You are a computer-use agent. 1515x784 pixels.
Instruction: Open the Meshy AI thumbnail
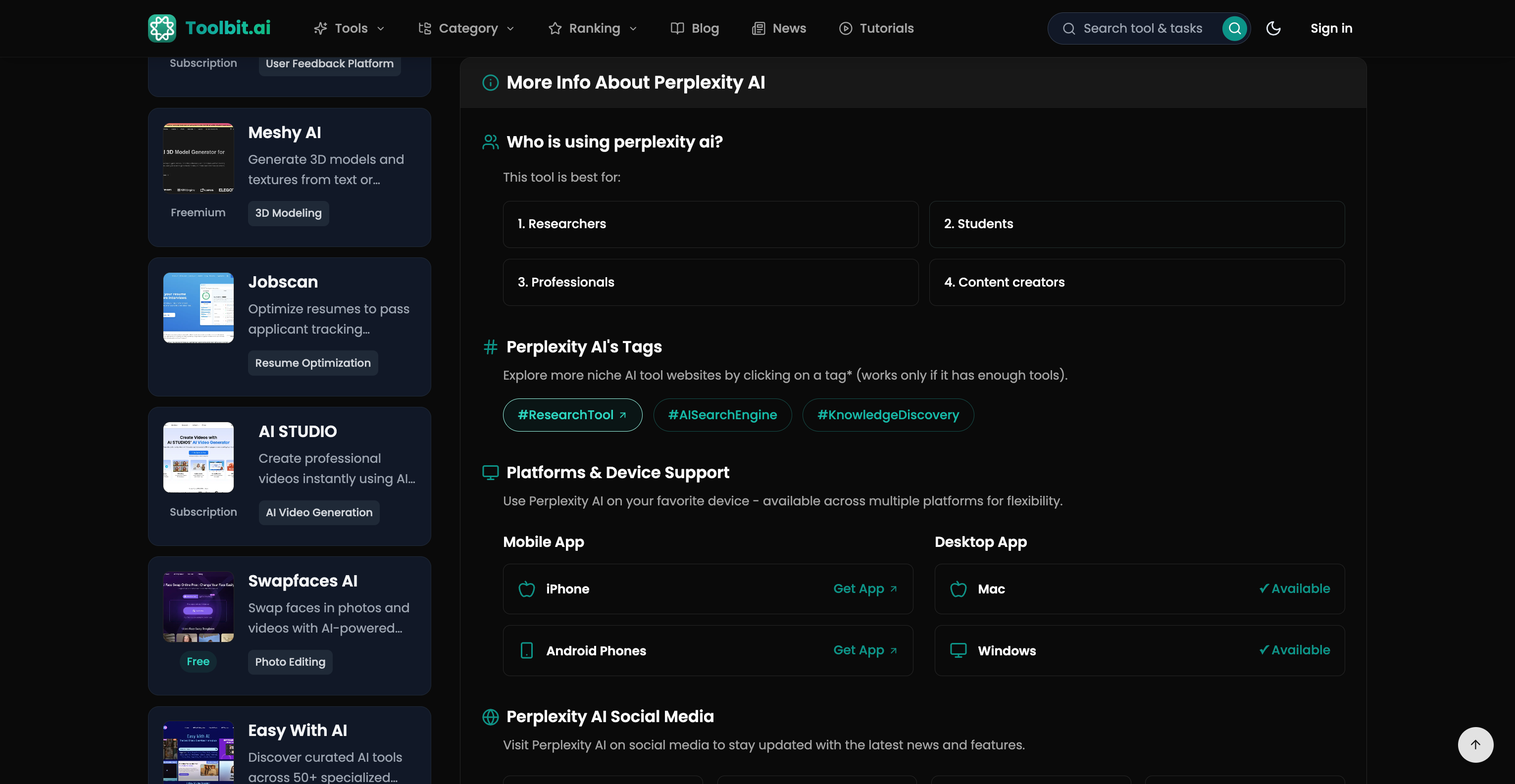[198, 158]
